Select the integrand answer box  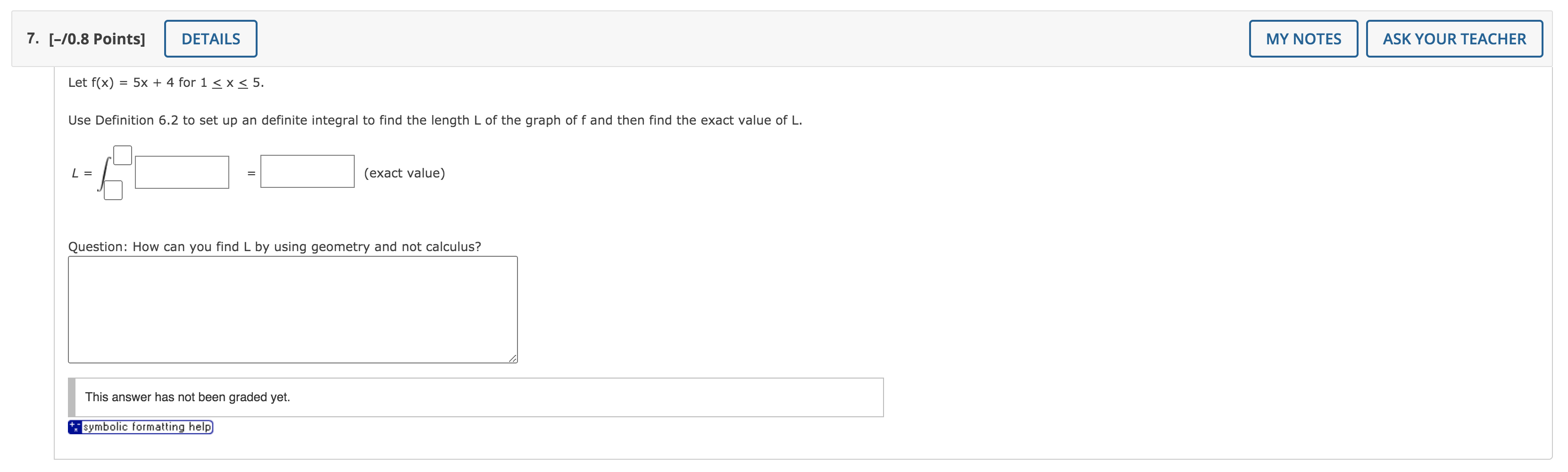(x=182, y=172)
